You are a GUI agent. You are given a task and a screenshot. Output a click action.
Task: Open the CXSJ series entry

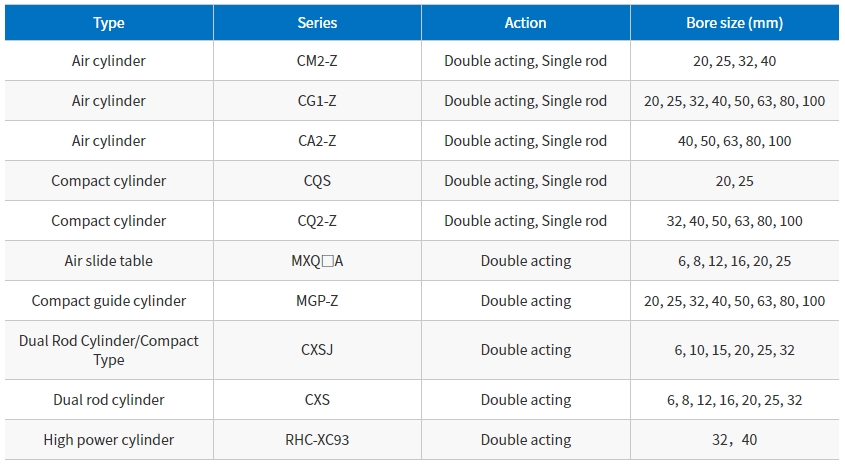tap(317, 350)
